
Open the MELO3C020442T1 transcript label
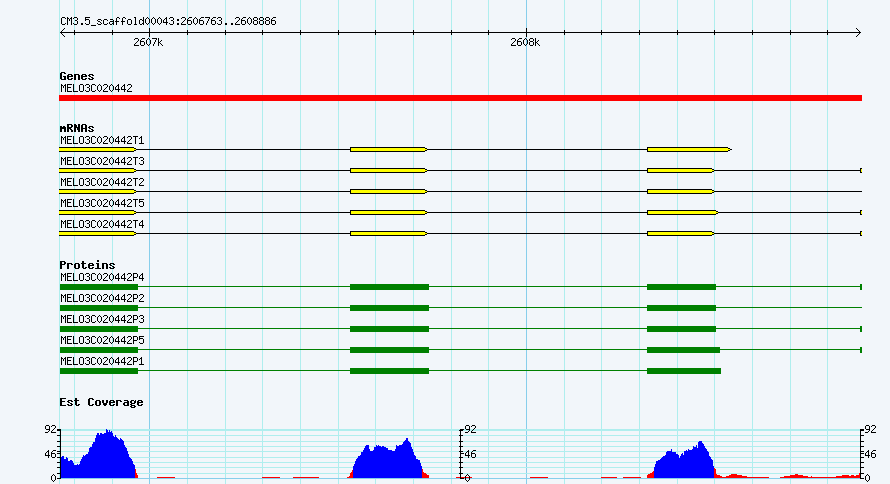click(102, 141)
